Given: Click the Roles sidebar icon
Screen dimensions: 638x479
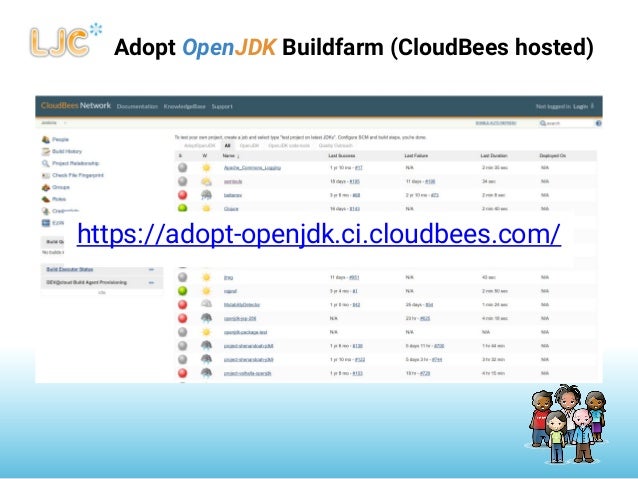Looking at the screenshot, I should click(46, 199).
